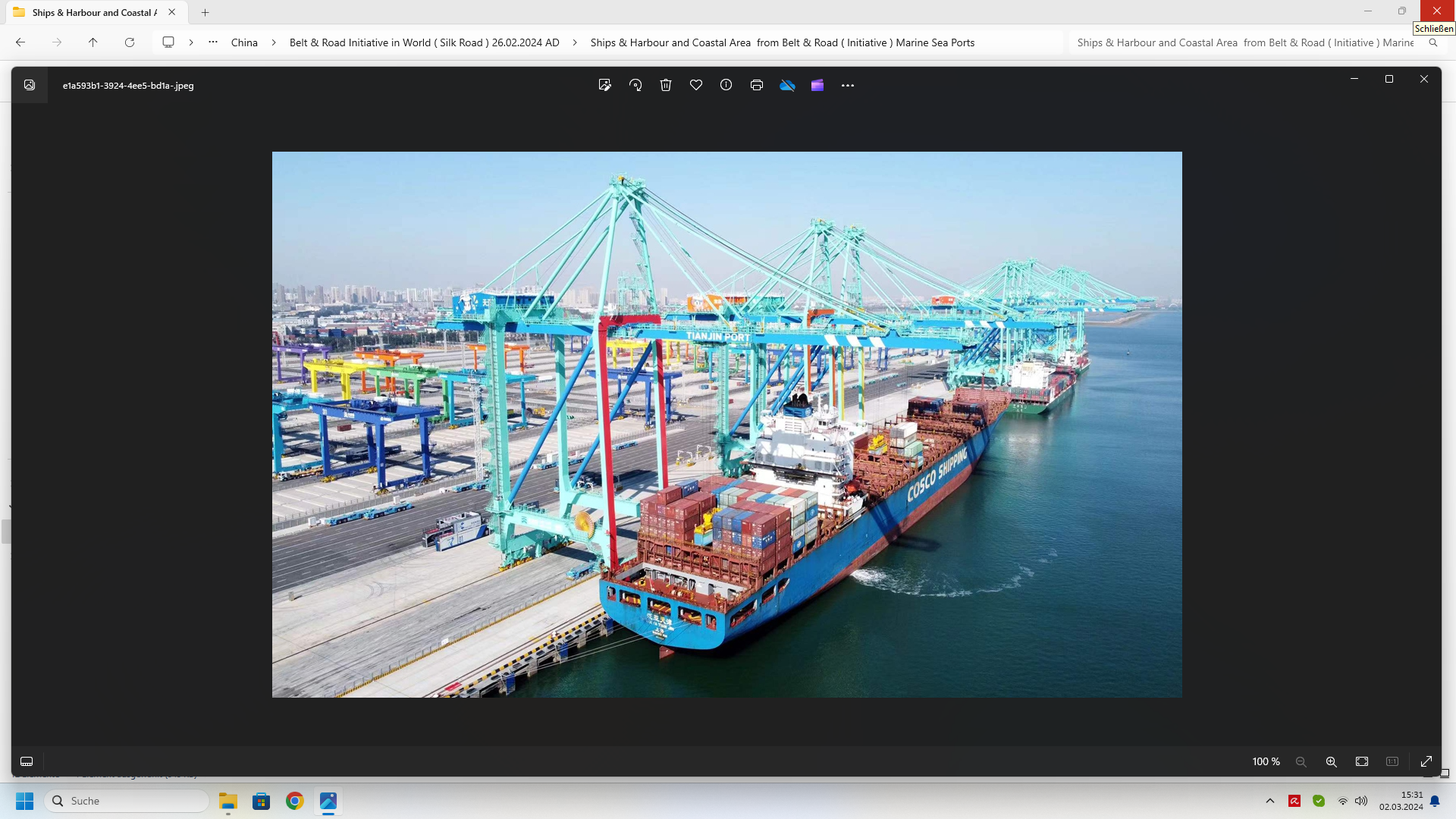
Task: Click the displayed Tianjin Port photo
Action: point(726,425)
